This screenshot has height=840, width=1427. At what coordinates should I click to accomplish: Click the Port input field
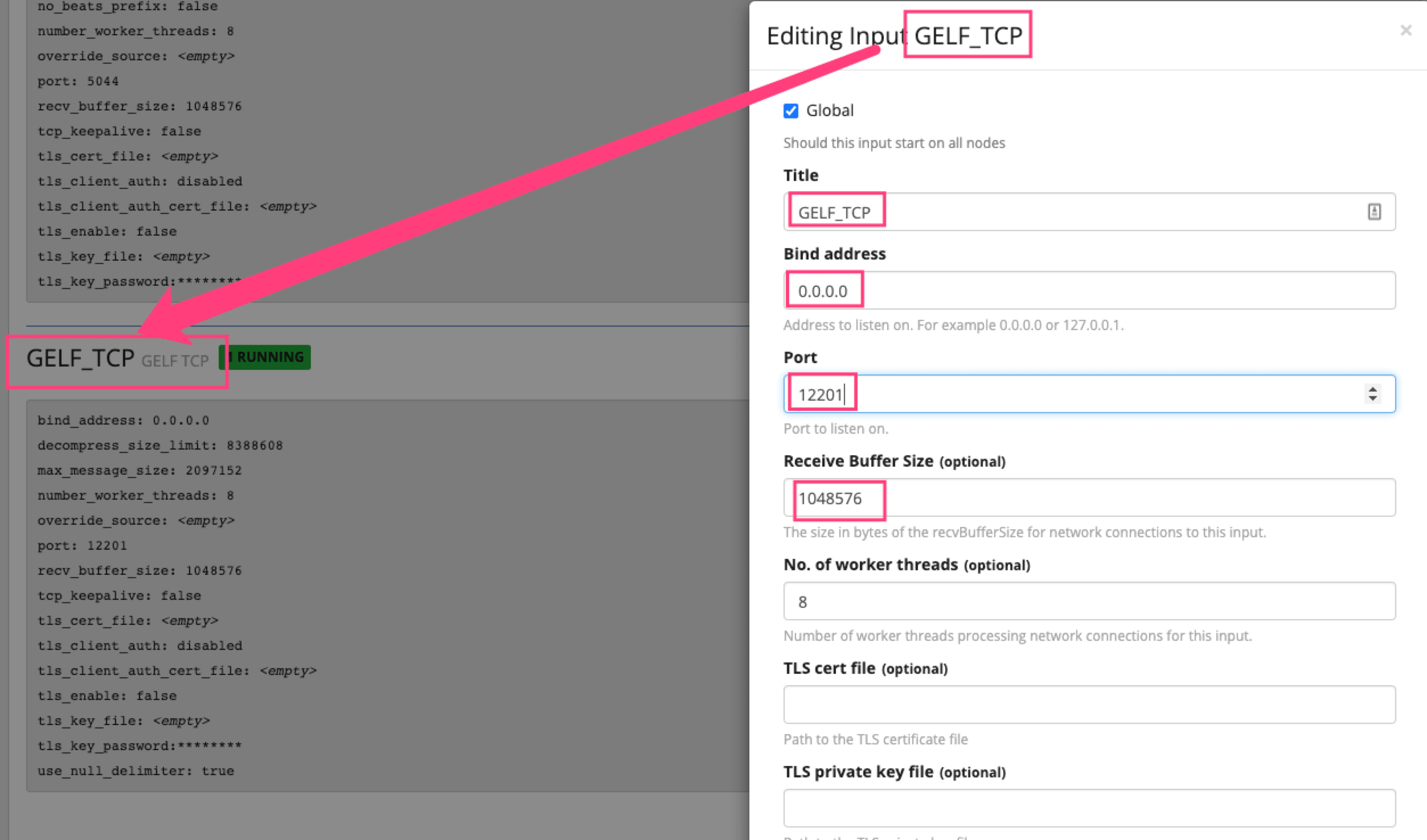click(1089, 394)
